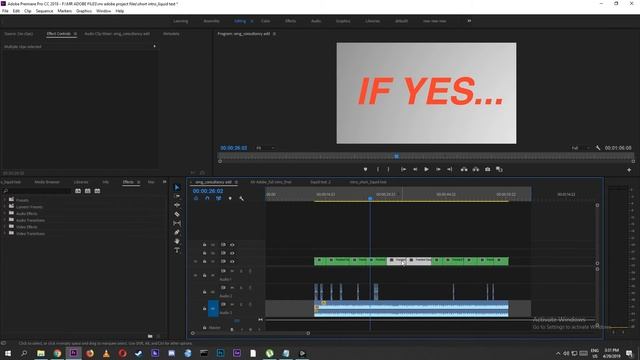Click 32-bit Color filter icon in Effects panel
This screenshot has width=640, height=360.
coord(87,191)
